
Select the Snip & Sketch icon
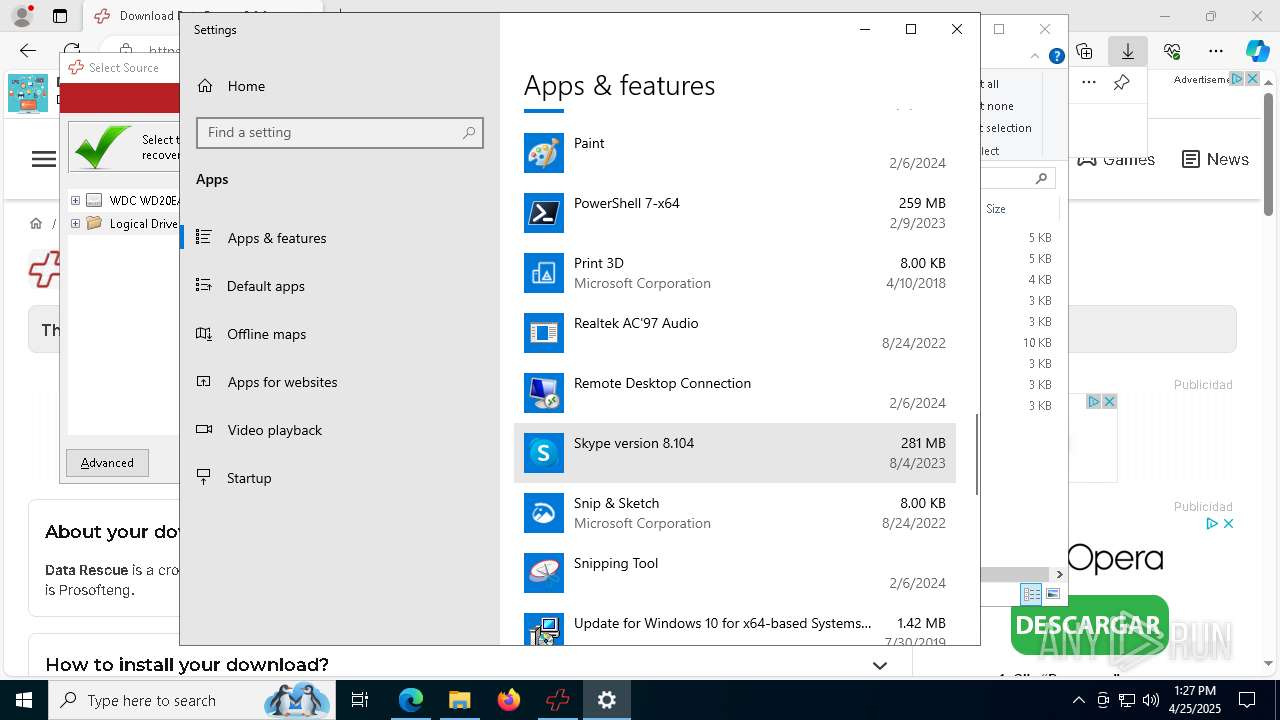tap(544, 513)
